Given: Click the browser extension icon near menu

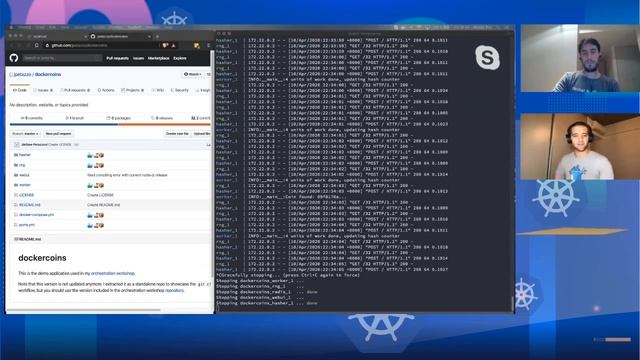Looking at the screenshot, I should (x=197, y=45).
